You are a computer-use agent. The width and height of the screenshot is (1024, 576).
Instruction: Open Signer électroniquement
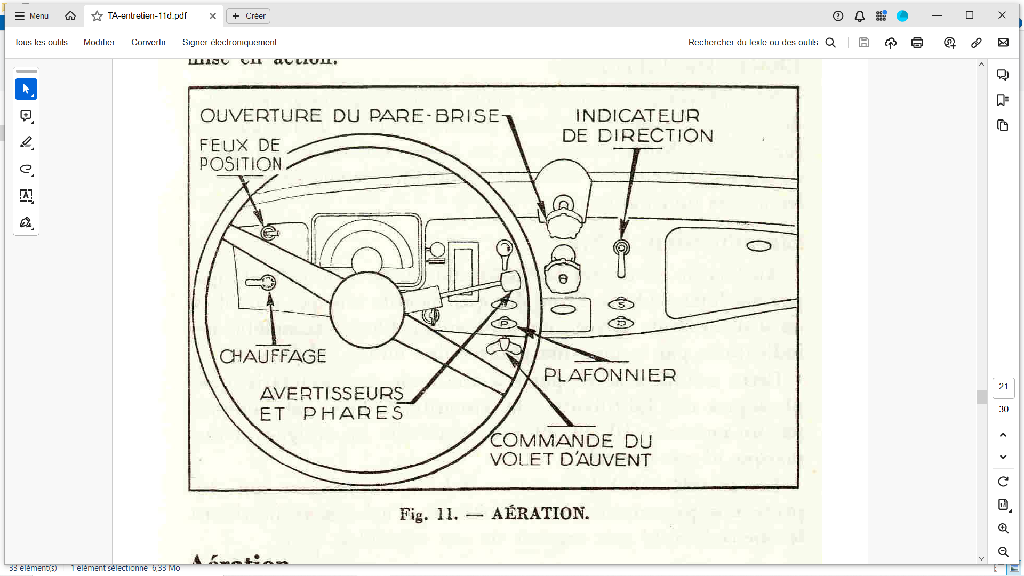click(x=229, y=42)
